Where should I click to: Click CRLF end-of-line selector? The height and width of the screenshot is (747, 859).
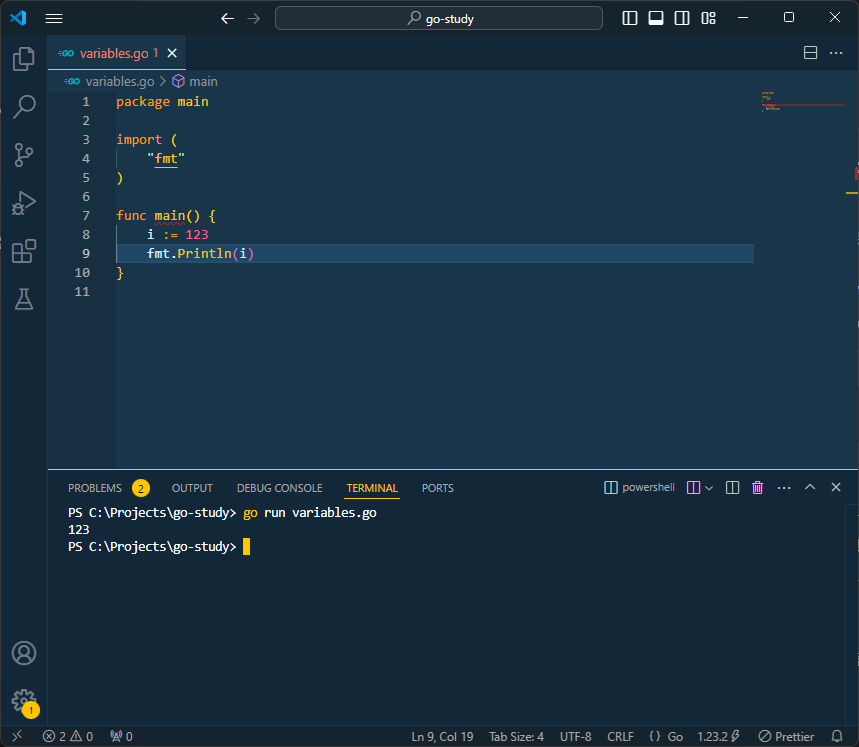(x=620, y=736)
